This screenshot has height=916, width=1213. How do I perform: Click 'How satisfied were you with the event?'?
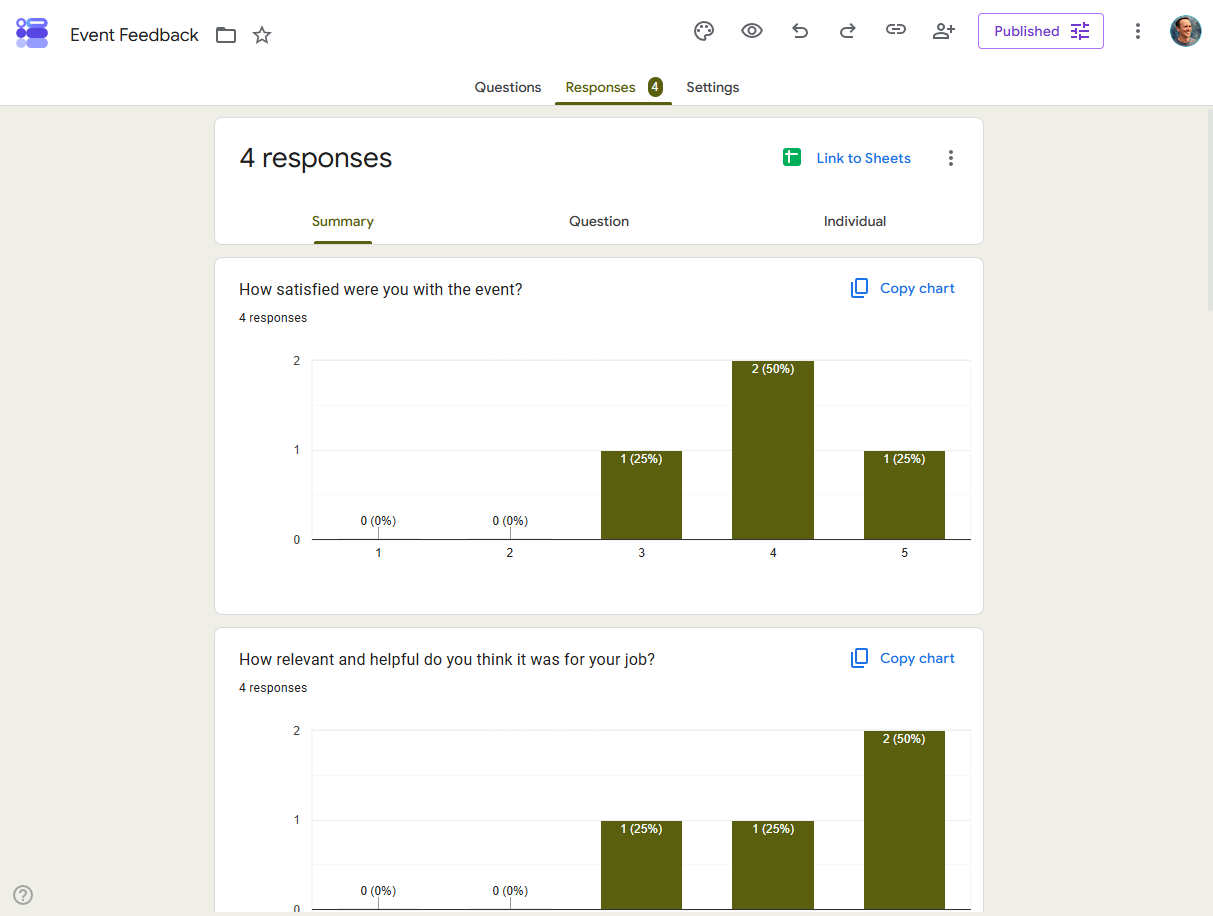click(x=381, y=289)
